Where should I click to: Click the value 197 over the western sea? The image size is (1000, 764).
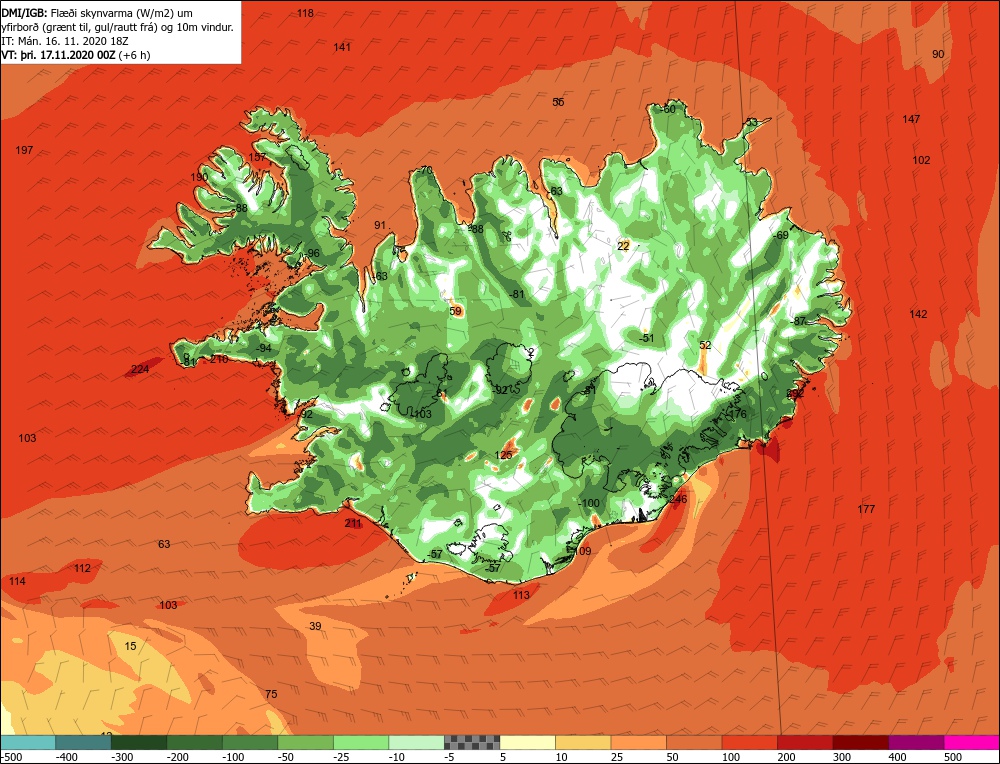click(x=24, y=150)
